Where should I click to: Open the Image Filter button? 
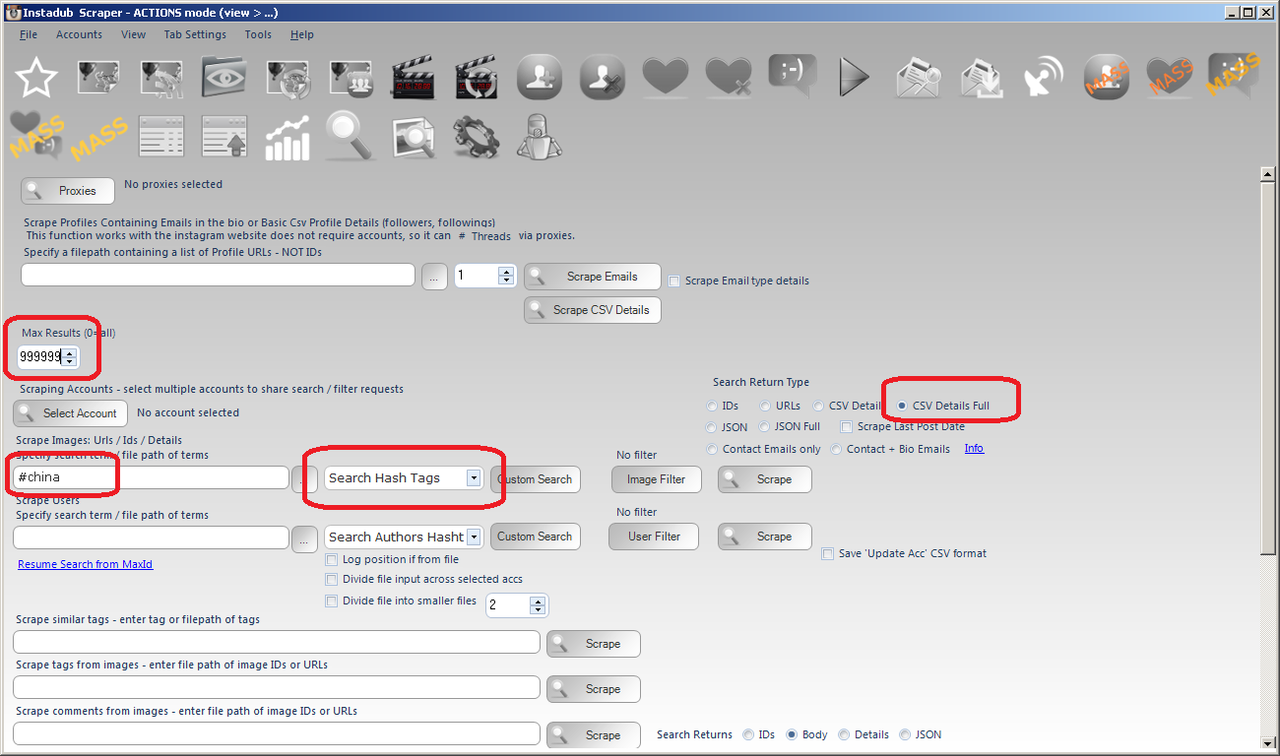[x=656, y=479]
